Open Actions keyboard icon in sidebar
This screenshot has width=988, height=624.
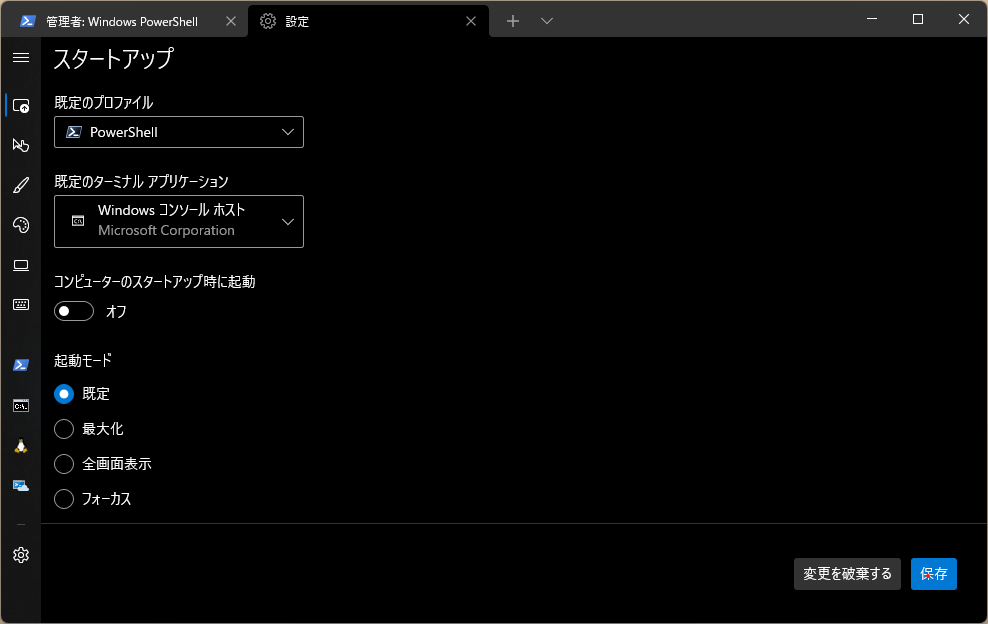point(20,305)
